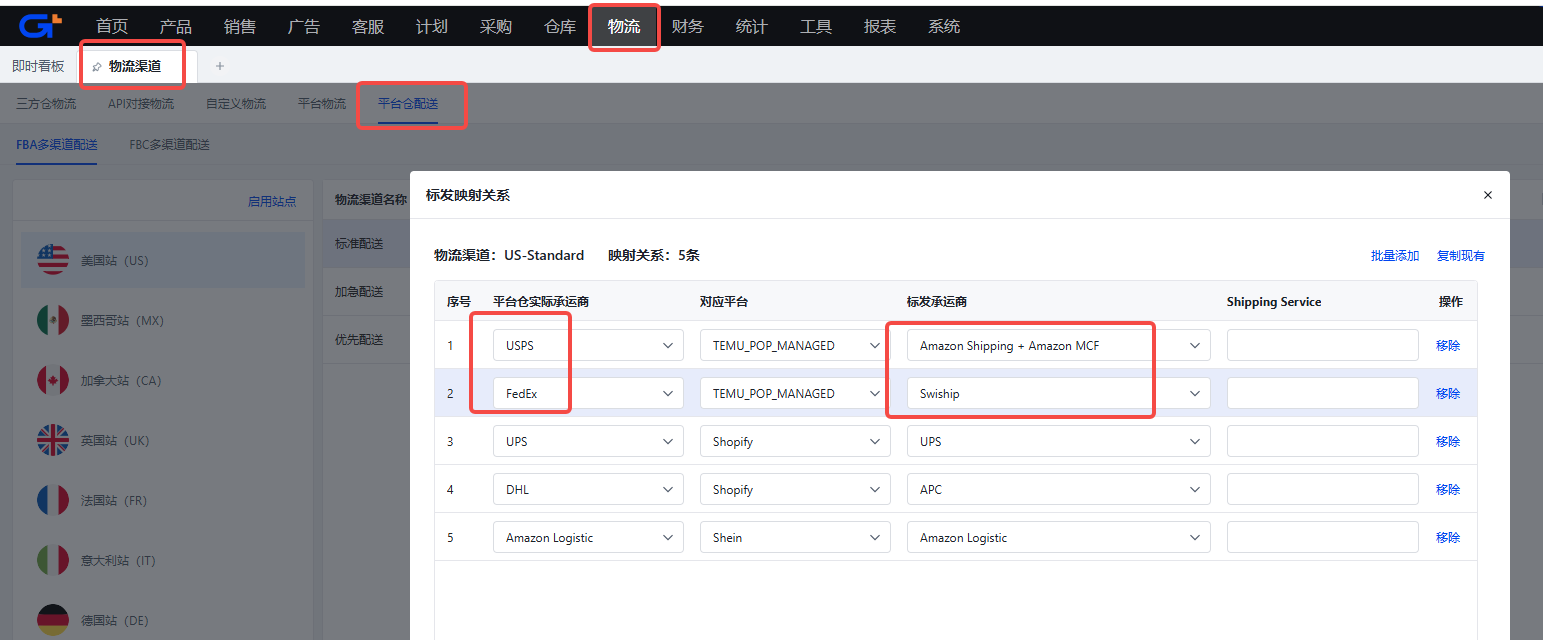Switch to the API对接物流 tab
This screenshot has width=1543, height=640.
pos(141,103)
